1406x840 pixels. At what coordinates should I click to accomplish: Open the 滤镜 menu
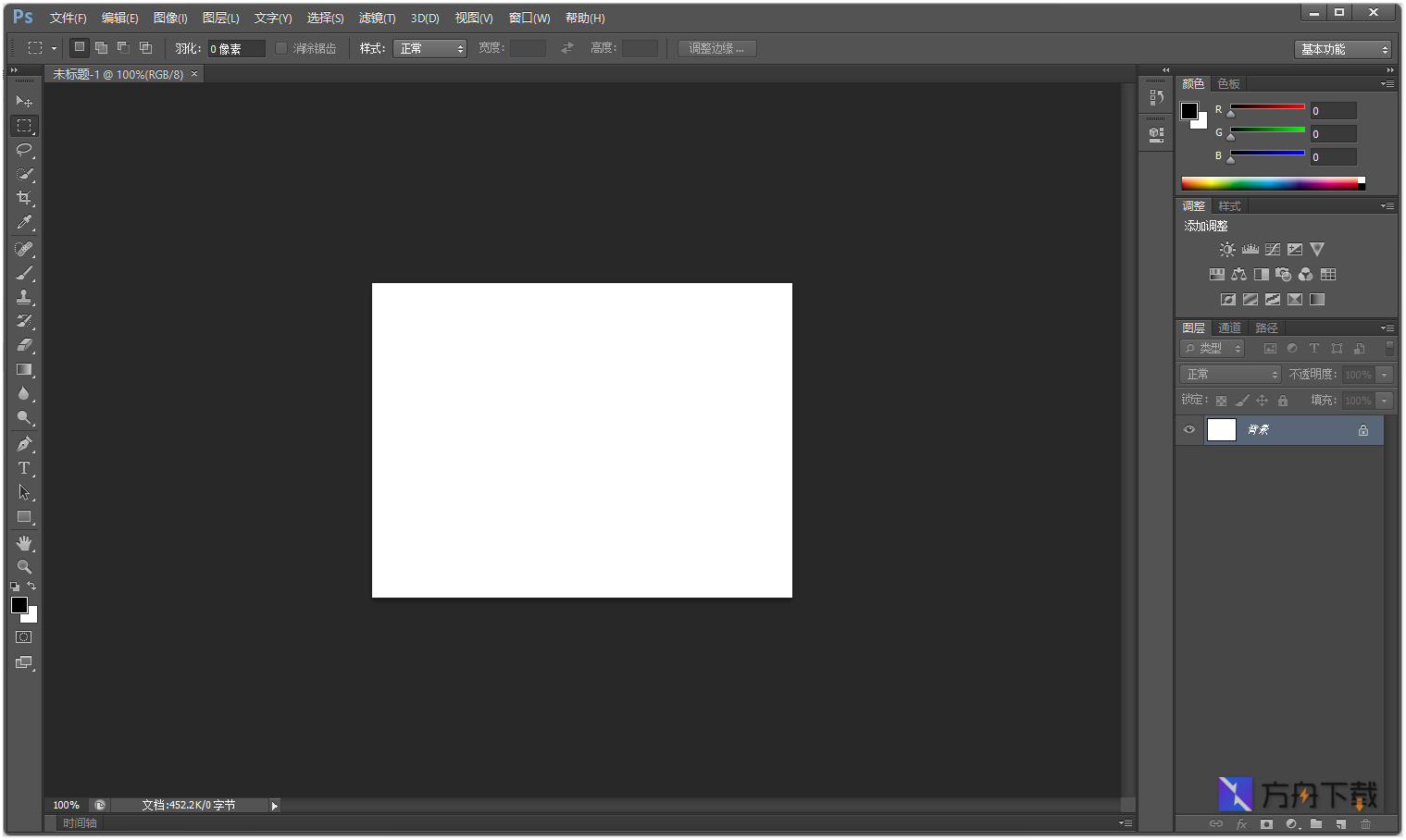(377, 18)
